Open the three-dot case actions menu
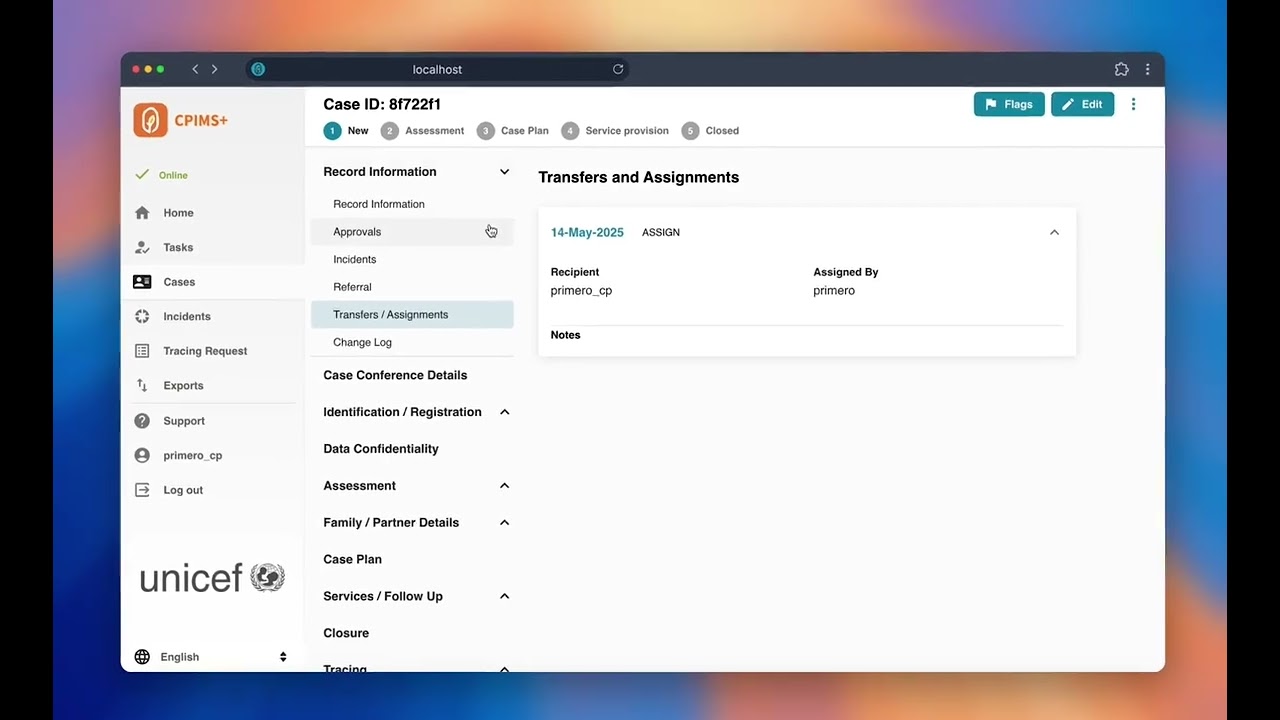Screen dimensions: 1280x720 point(1133,104)
